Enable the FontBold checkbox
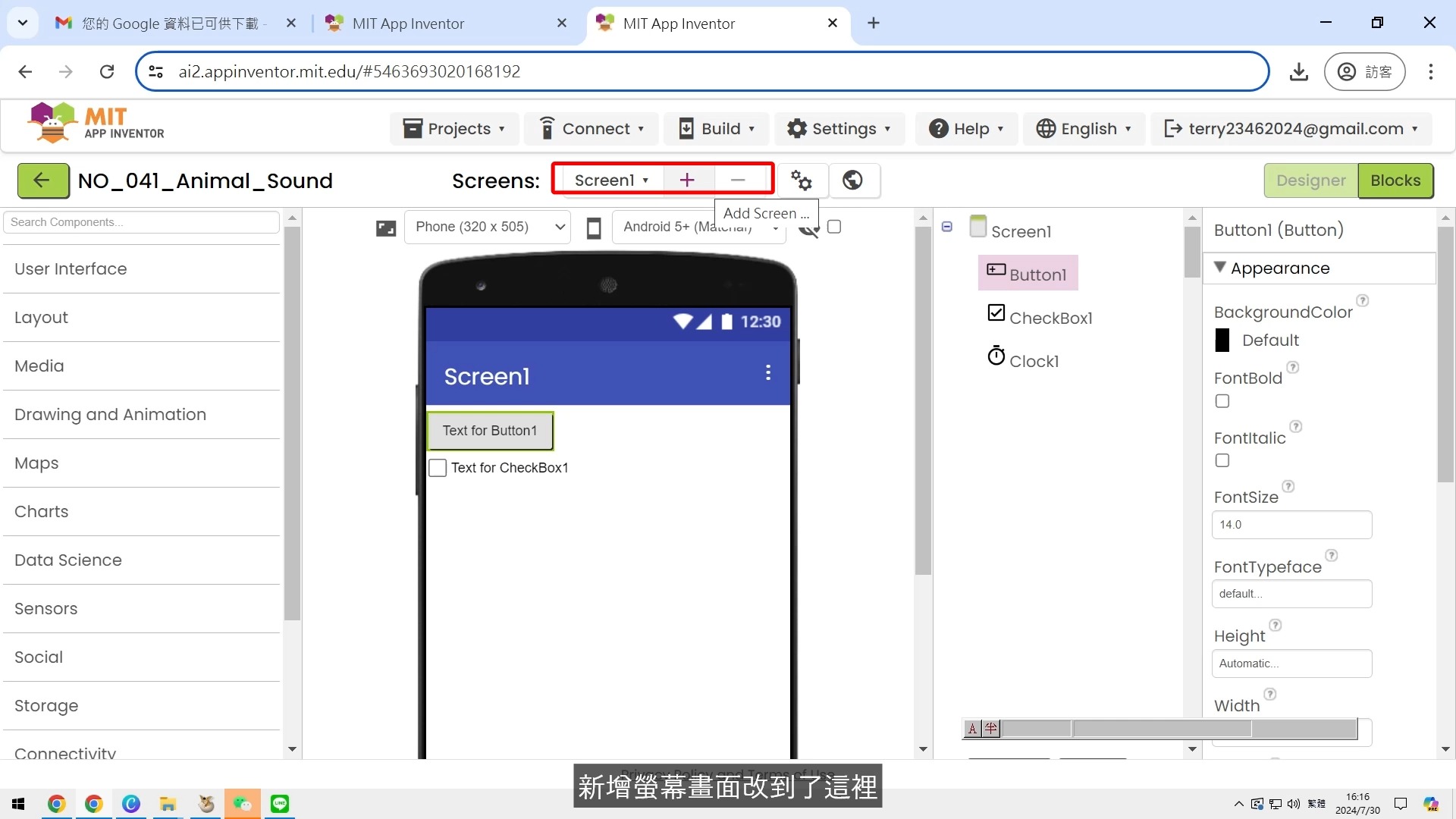The height and width of the screenshot is (819, 1456). pos(1222,401)
